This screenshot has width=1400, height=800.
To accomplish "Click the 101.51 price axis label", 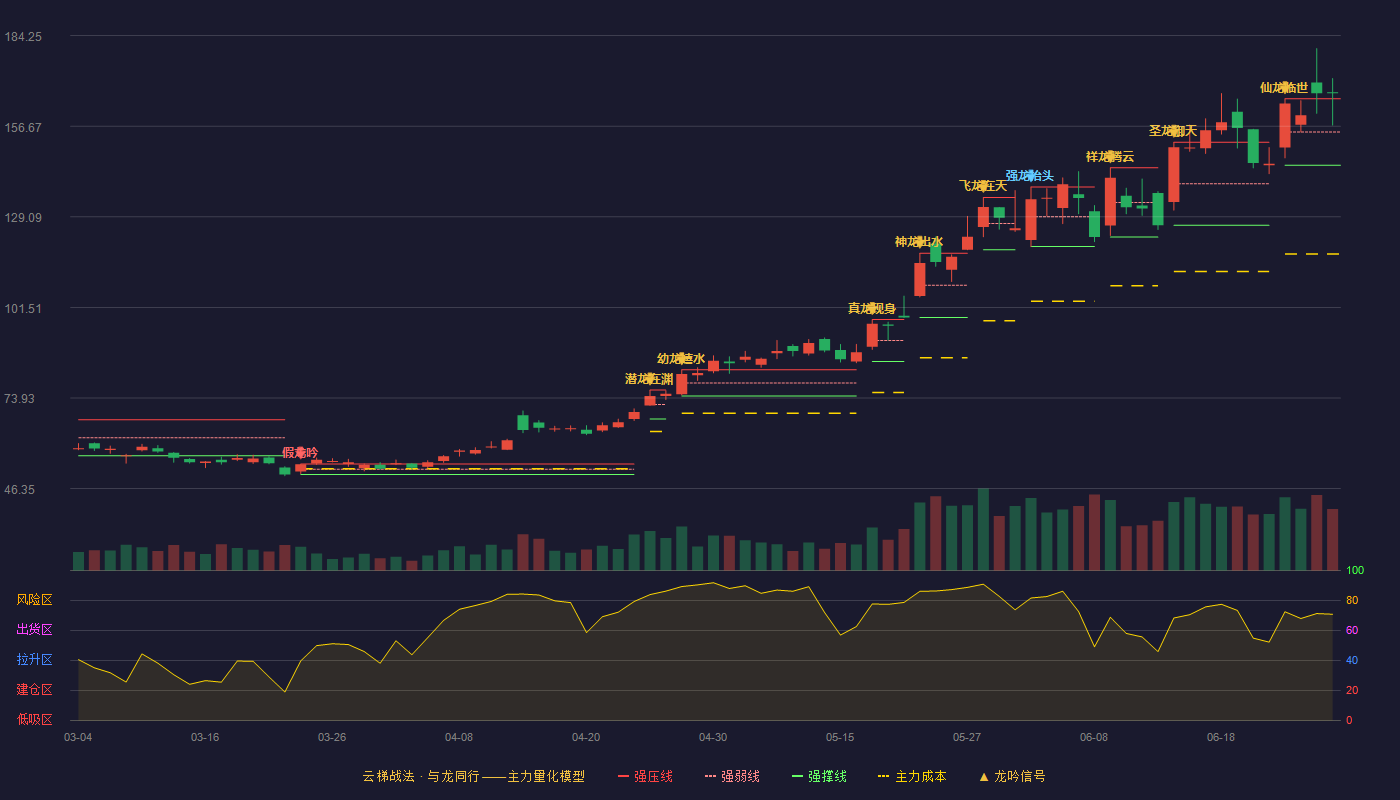I will tap(23, 308).
